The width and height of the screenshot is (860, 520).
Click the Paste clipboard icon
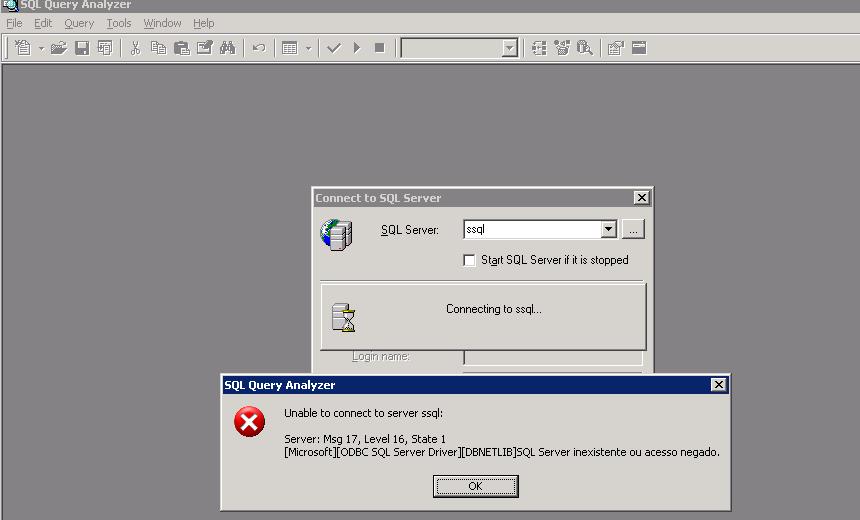click(x=182, y=48)
